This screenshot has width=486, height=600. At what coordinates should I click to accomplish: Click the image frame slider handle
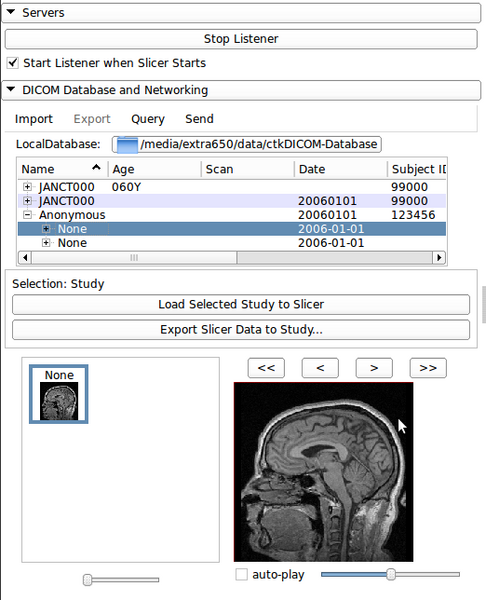pyautogui.click(x=391, y=574)
